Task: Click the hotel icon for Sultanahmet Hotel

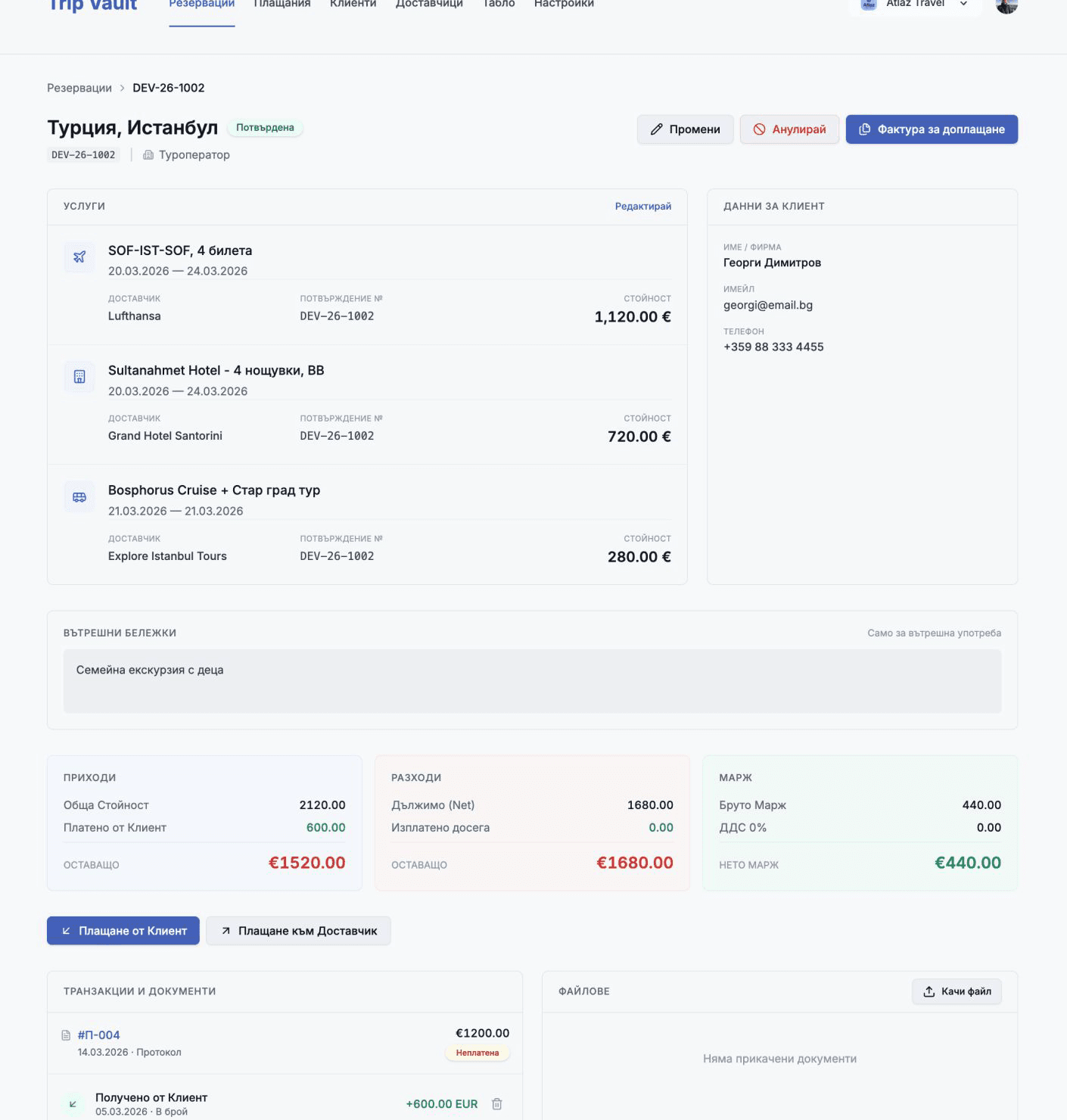Action: pos(79,377)
